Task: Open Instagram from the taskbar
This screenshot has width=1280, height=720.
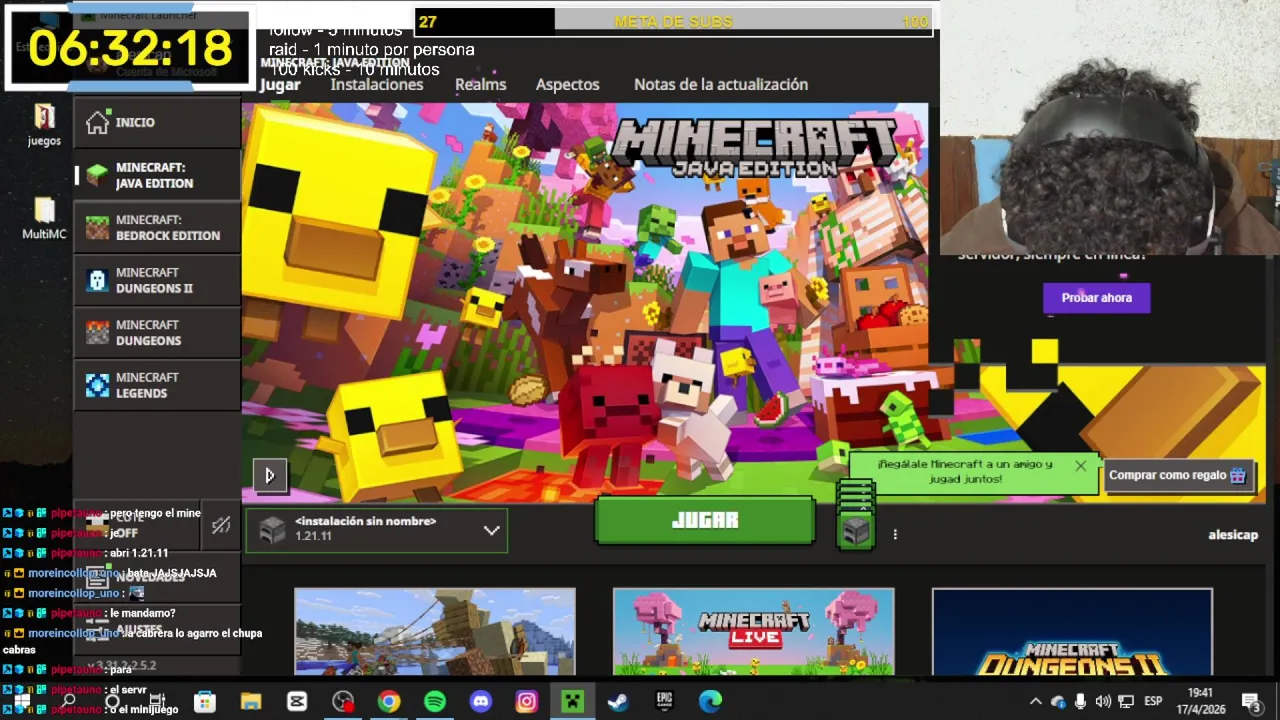Action: 527,702
